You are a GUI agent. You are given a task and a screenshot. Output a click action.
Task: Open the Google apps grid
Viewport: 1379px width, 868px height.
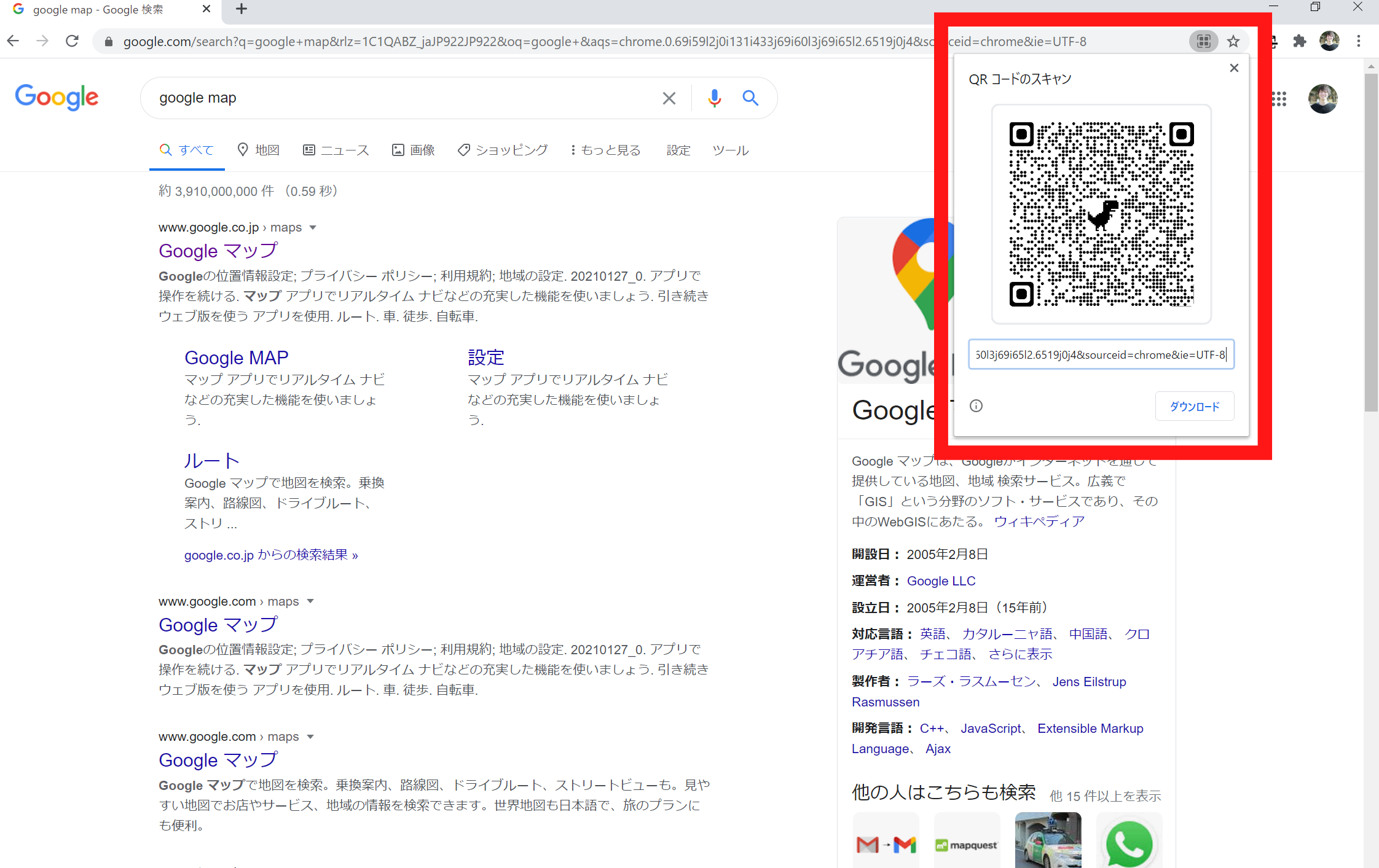(1279, 99)
